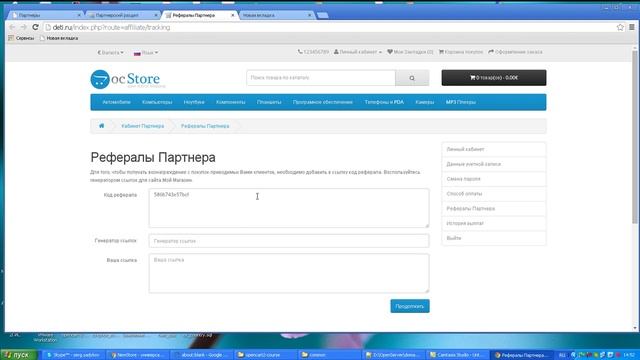The image size is (640, 360).
Task: Close the Рефералы Партнера tab
Action: 233,15
